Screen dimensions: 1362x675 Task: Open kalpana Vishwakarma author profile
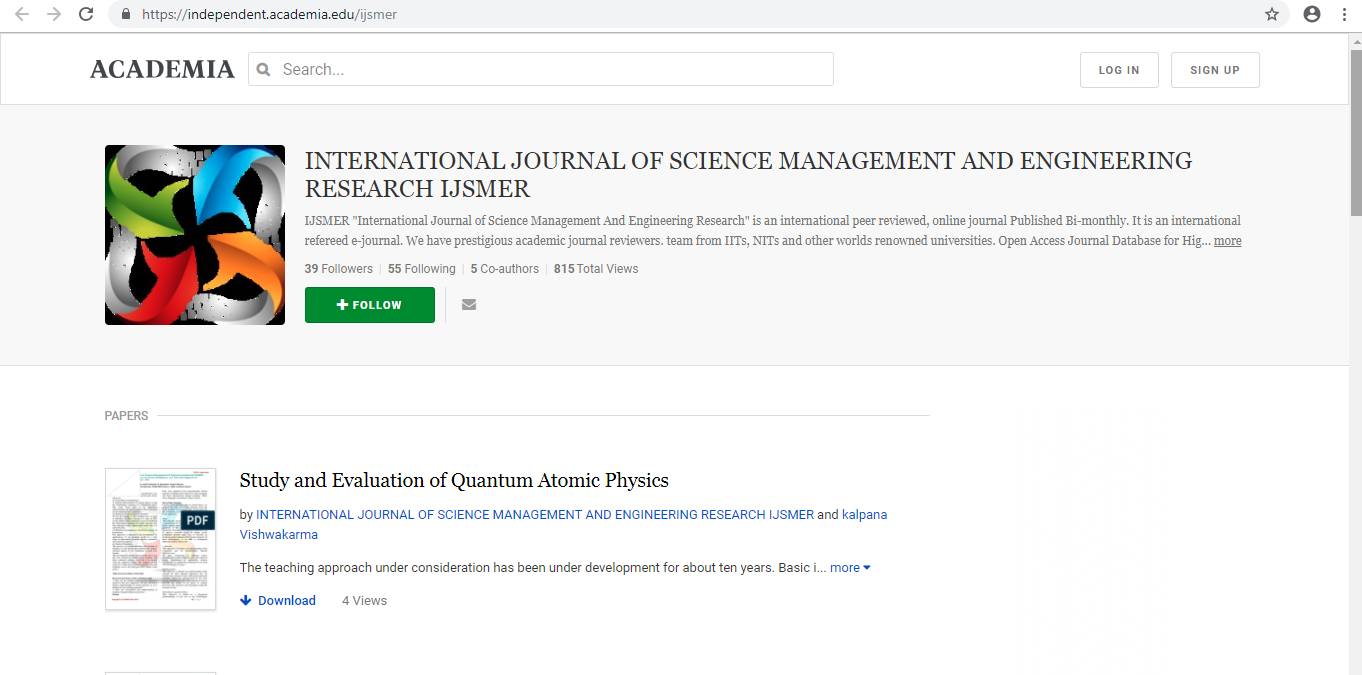tap(864, 515)
